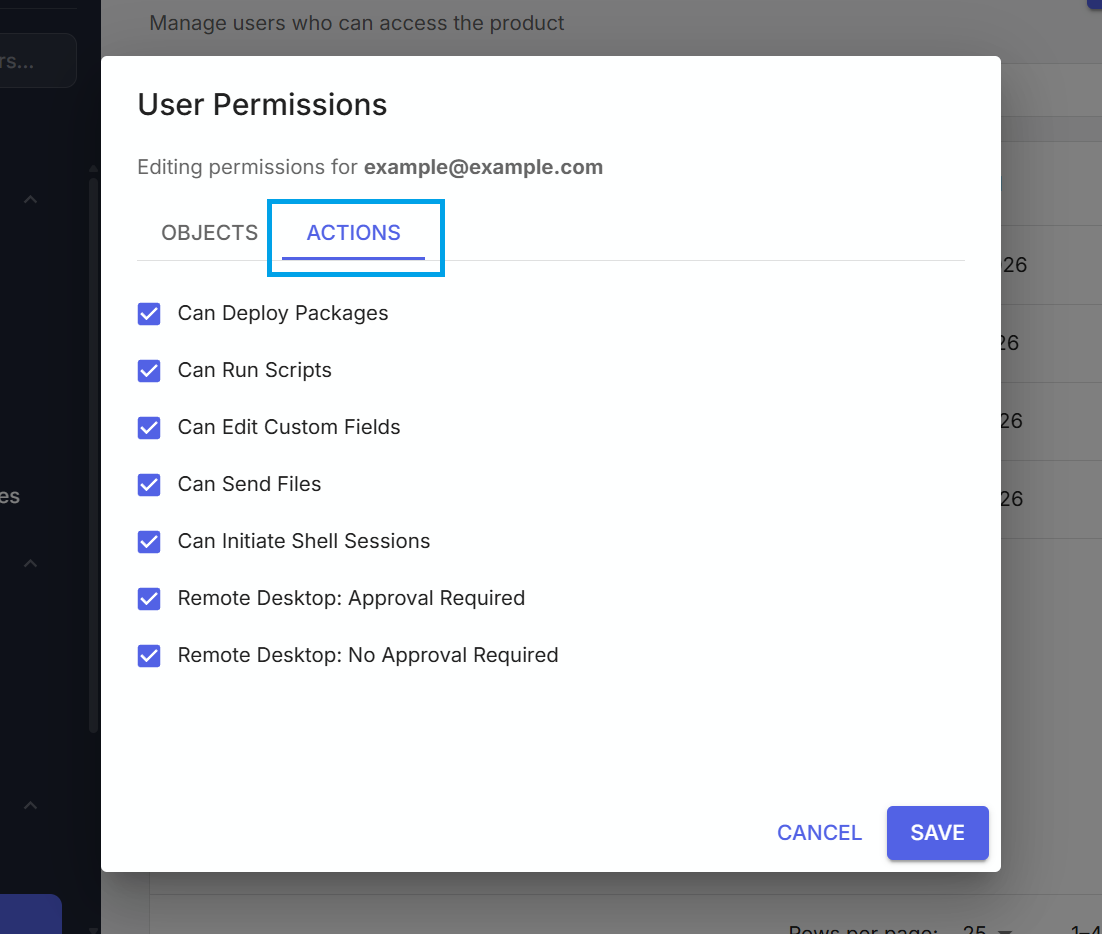Cancel editing user permissions

[819, 832]
